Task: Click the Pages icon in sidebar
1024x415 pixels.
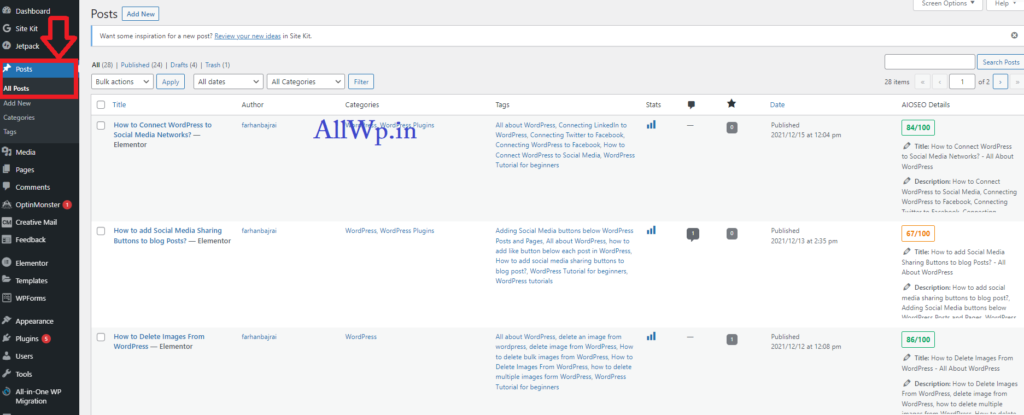Action: coord(7,170)
